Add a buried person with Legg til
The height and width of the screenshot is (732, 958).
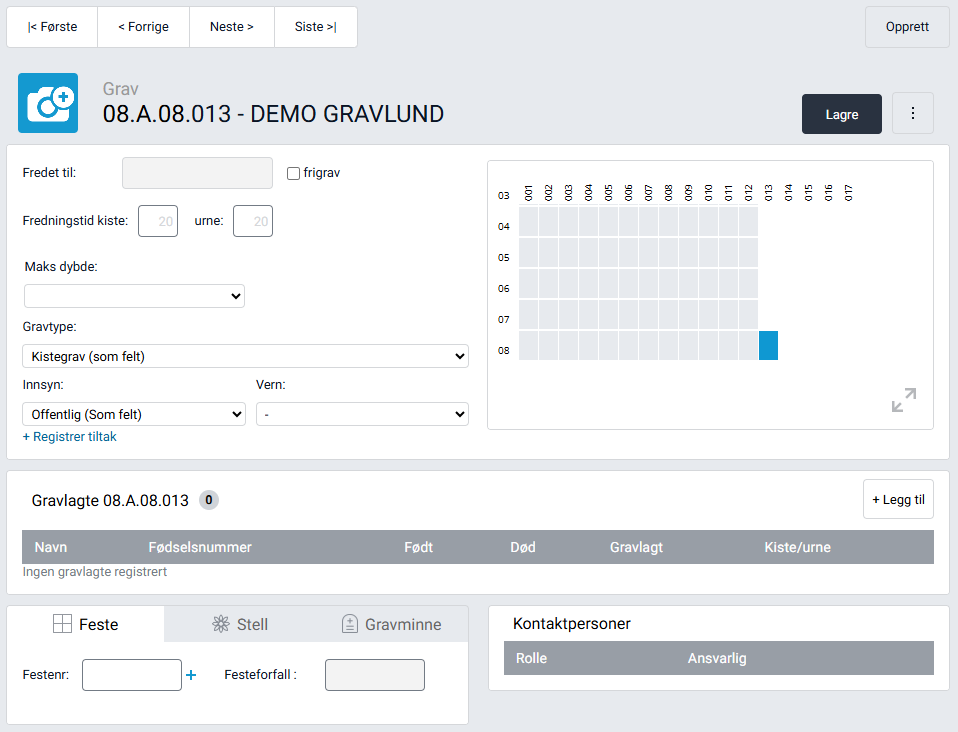pyautogui.click(x=898, y=499)
